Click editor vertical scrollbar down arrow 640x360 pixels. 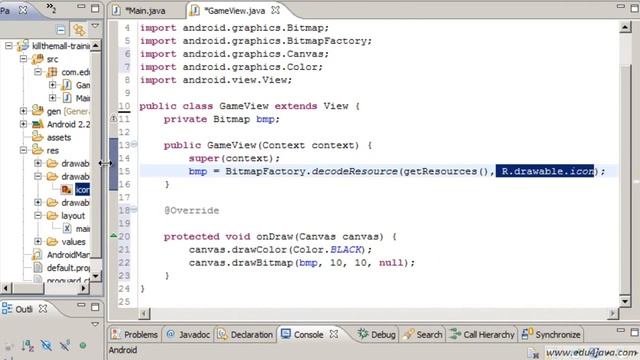tap(625, 301)
